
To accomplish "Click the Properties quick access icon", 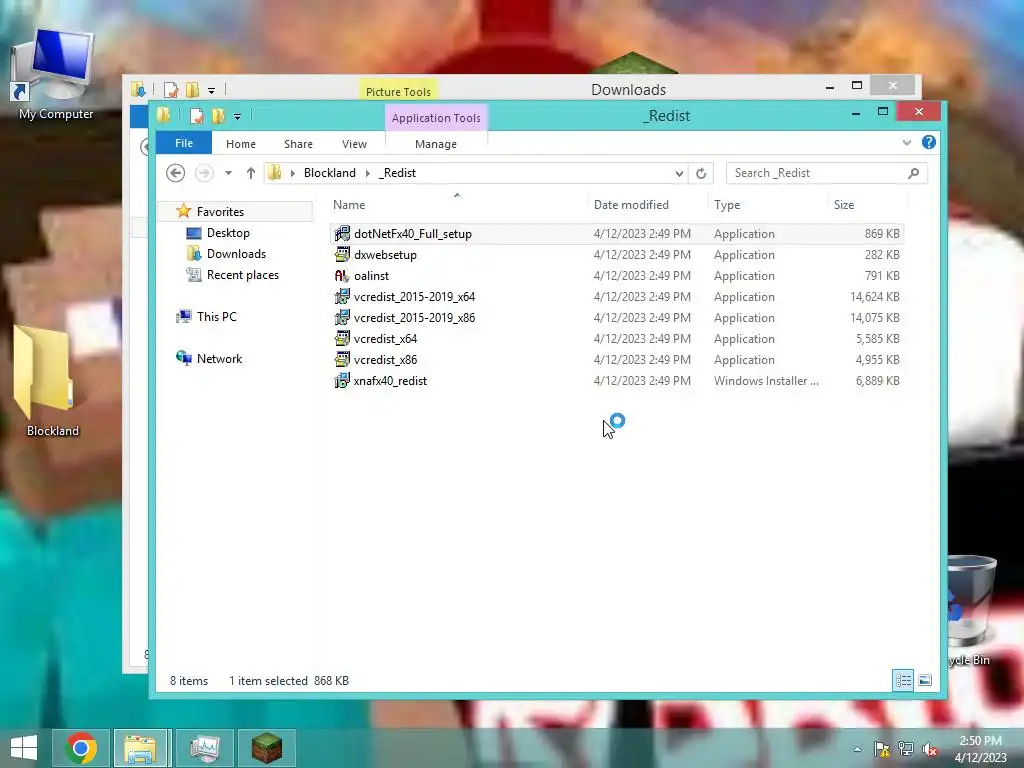I will (196, 116).
